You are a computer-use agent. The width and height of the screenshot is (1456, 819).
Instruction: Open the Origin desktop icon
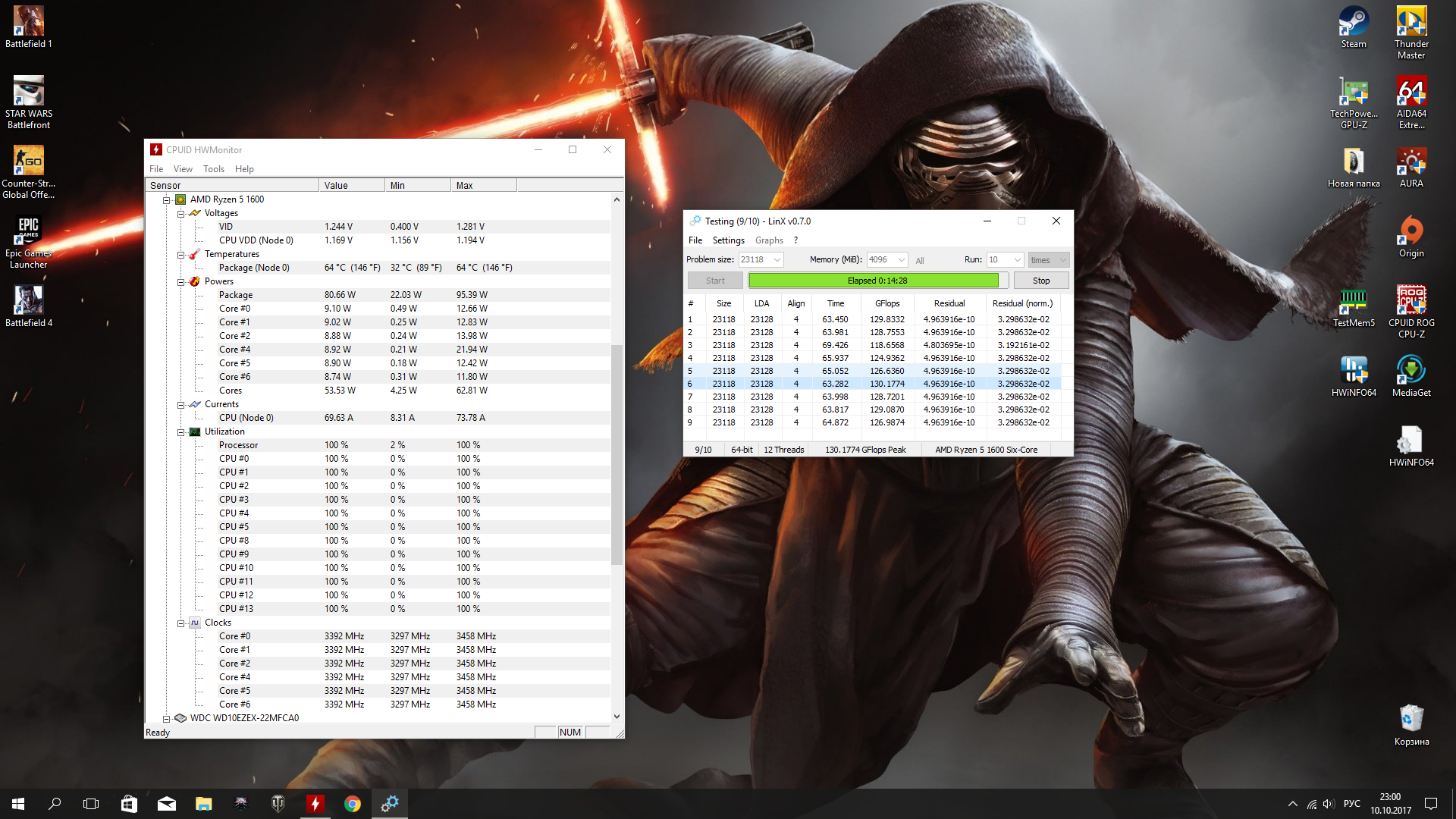click(x=1411, y=232)
